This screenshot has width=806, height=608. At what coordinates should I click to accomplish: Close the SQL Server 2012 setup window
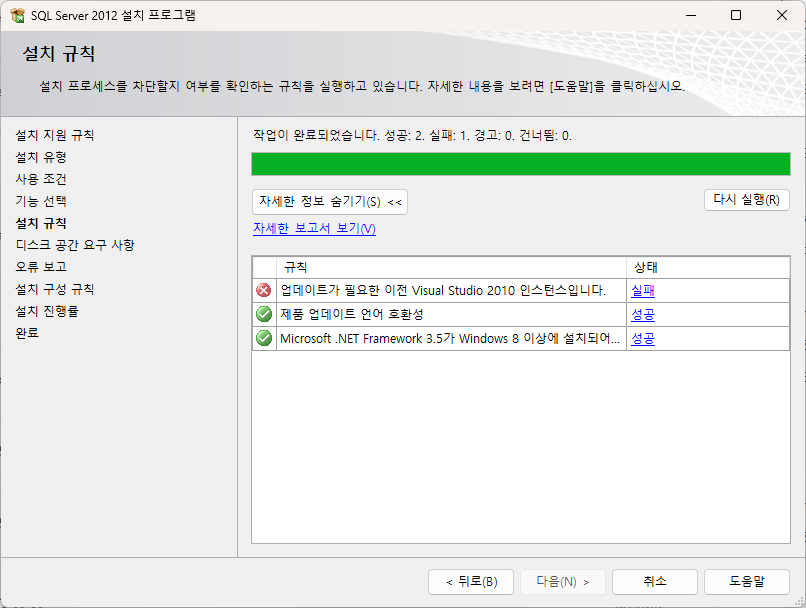click(782, 15)
